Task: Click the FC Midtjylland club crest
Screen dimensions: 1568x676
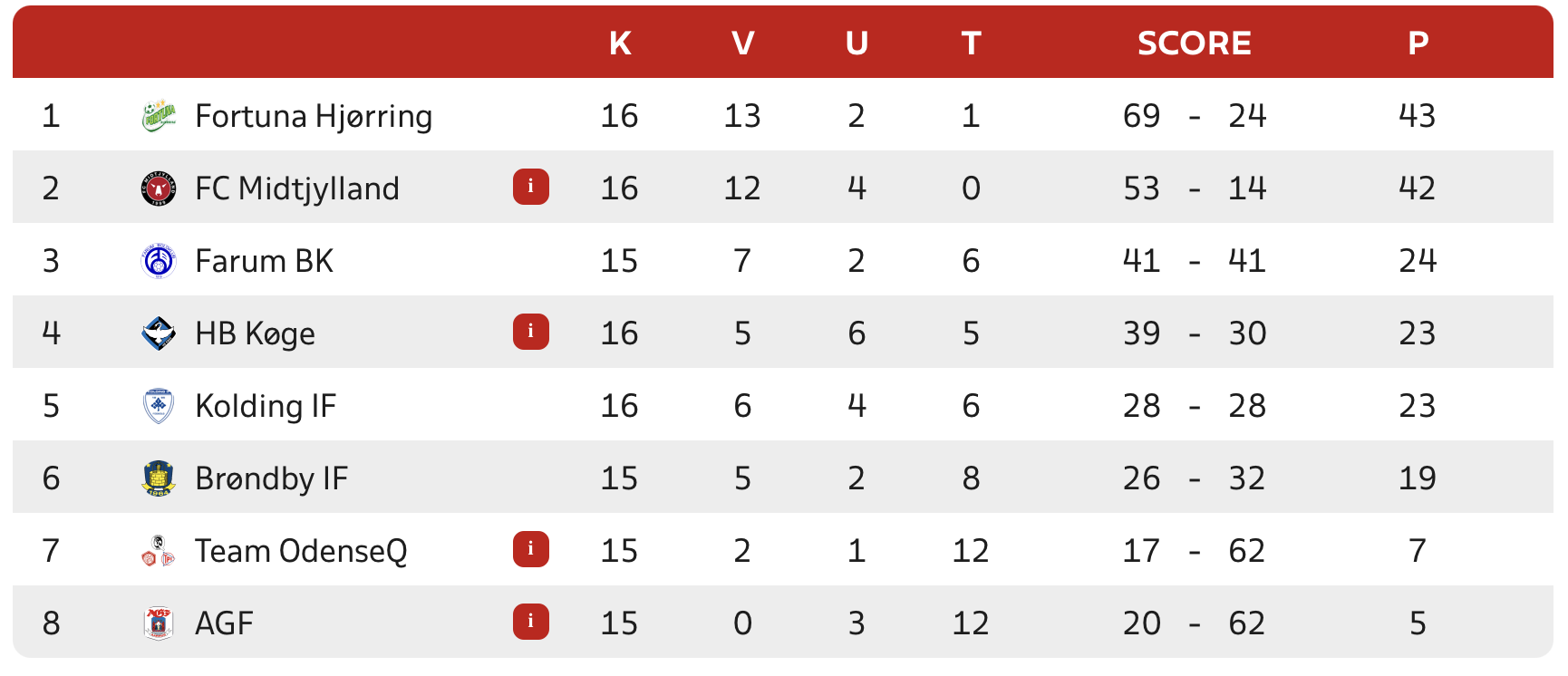Action: 159,188
